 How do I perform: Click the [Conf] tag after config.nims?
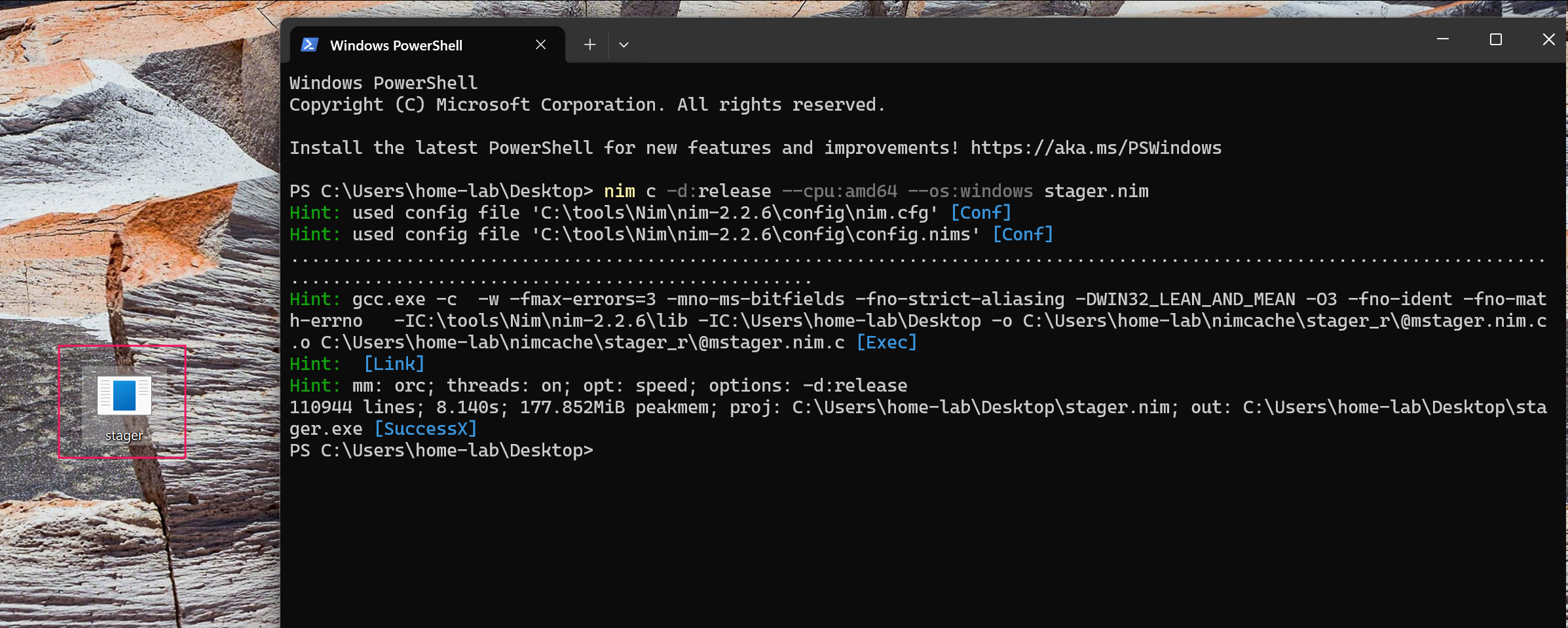pyautogui.click(x=1022, y=234)
